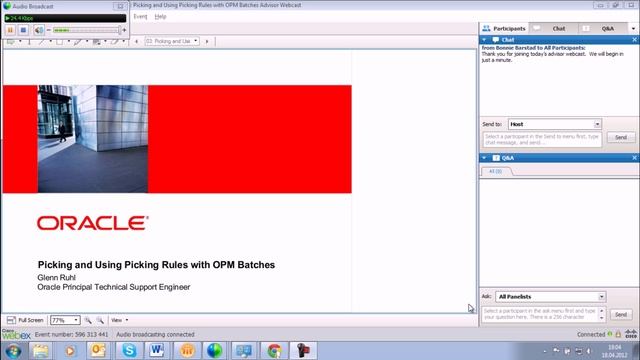Close the Chat panel

click(x=634, y=40)
